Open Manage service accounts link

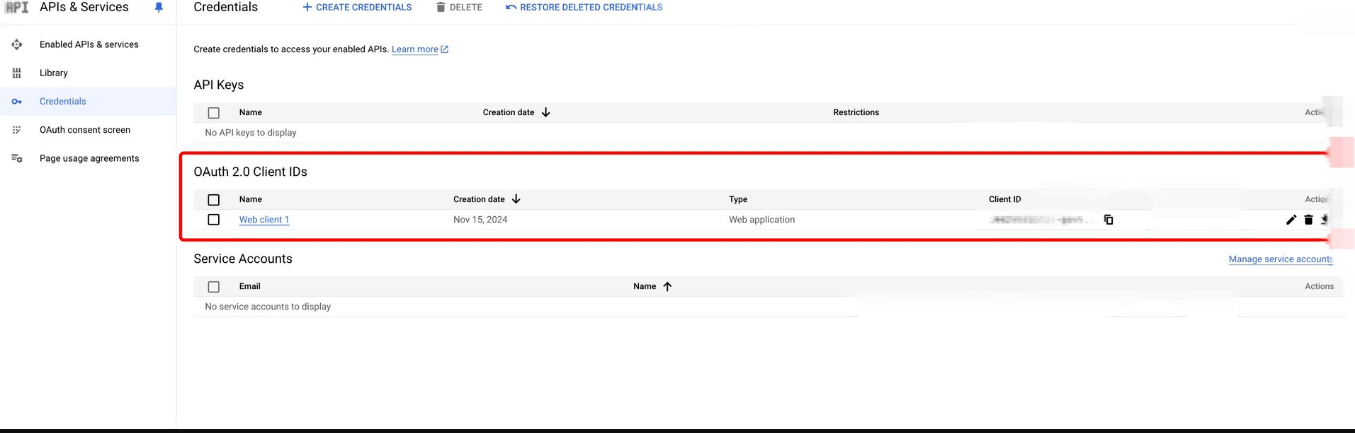pos(1280,259)
